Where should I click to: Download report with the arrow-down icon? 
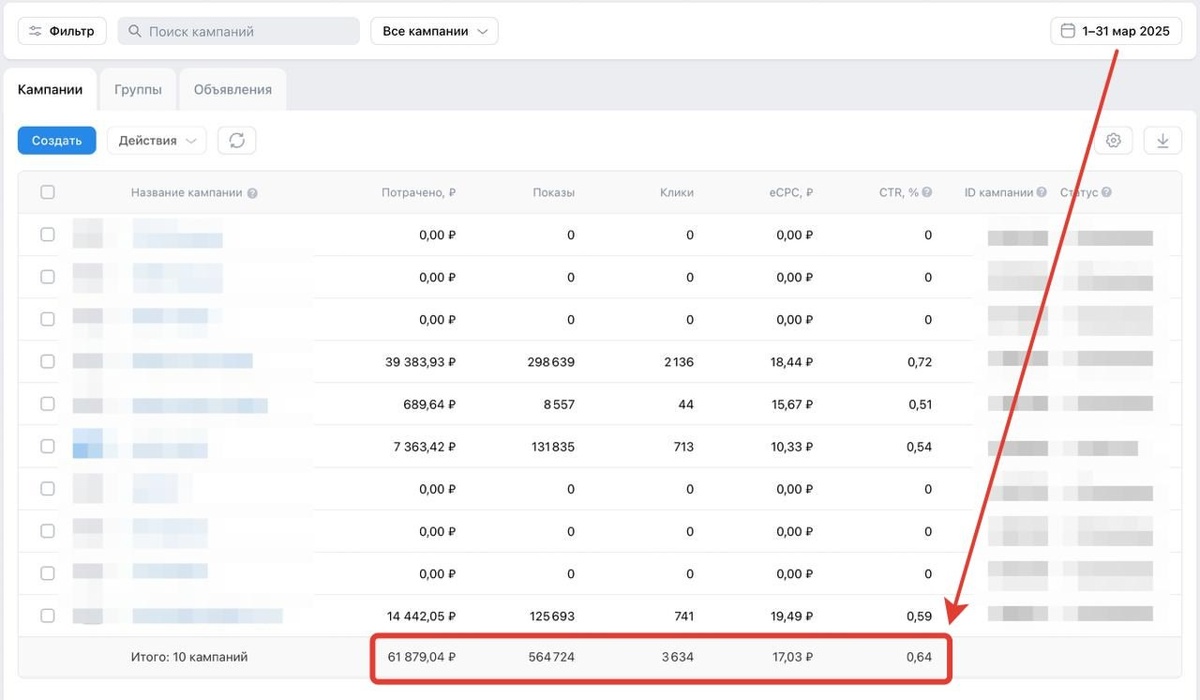point(1162,141)
